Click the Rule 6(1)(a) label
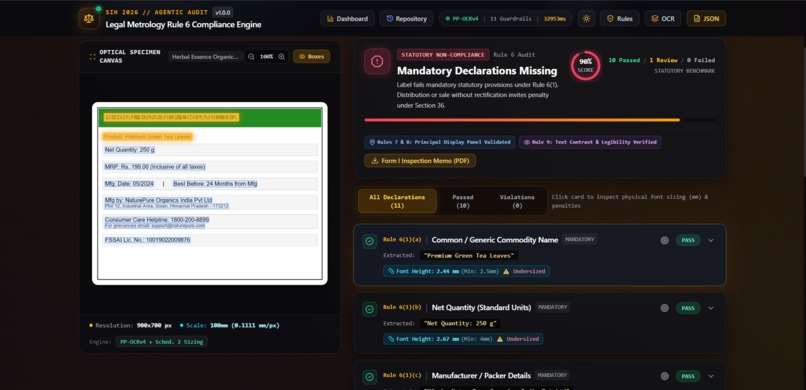This screenshot has height=390, width=806. [x=402, y=239]
